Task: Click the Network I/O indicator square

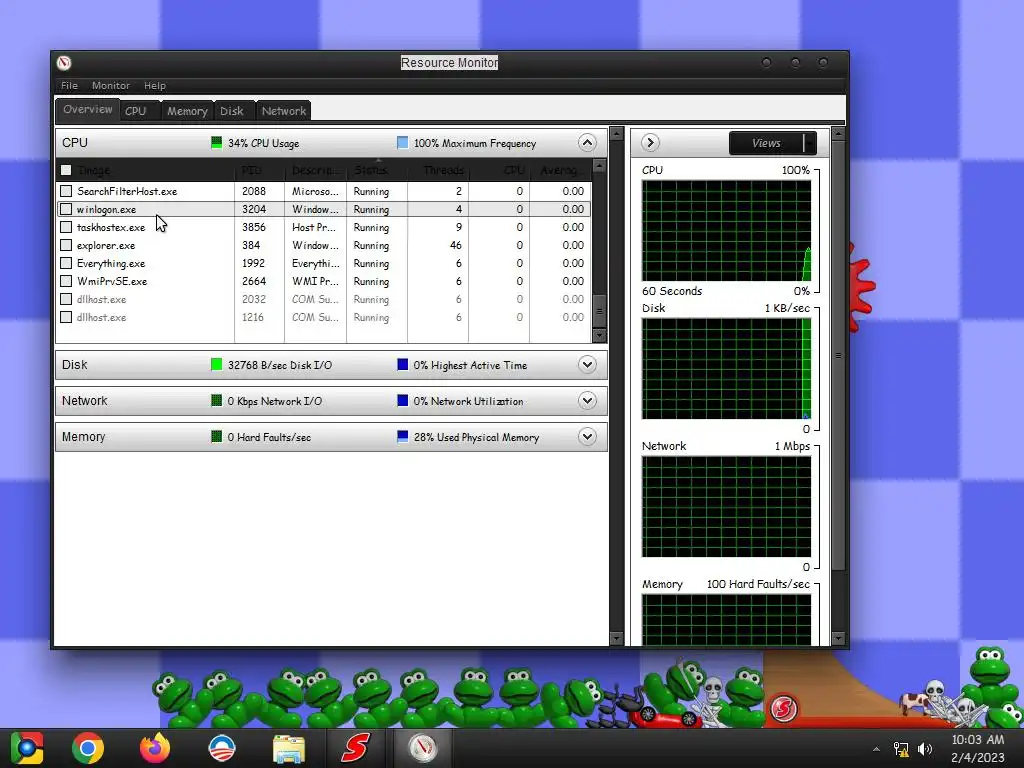Action: tap(216, 400)
